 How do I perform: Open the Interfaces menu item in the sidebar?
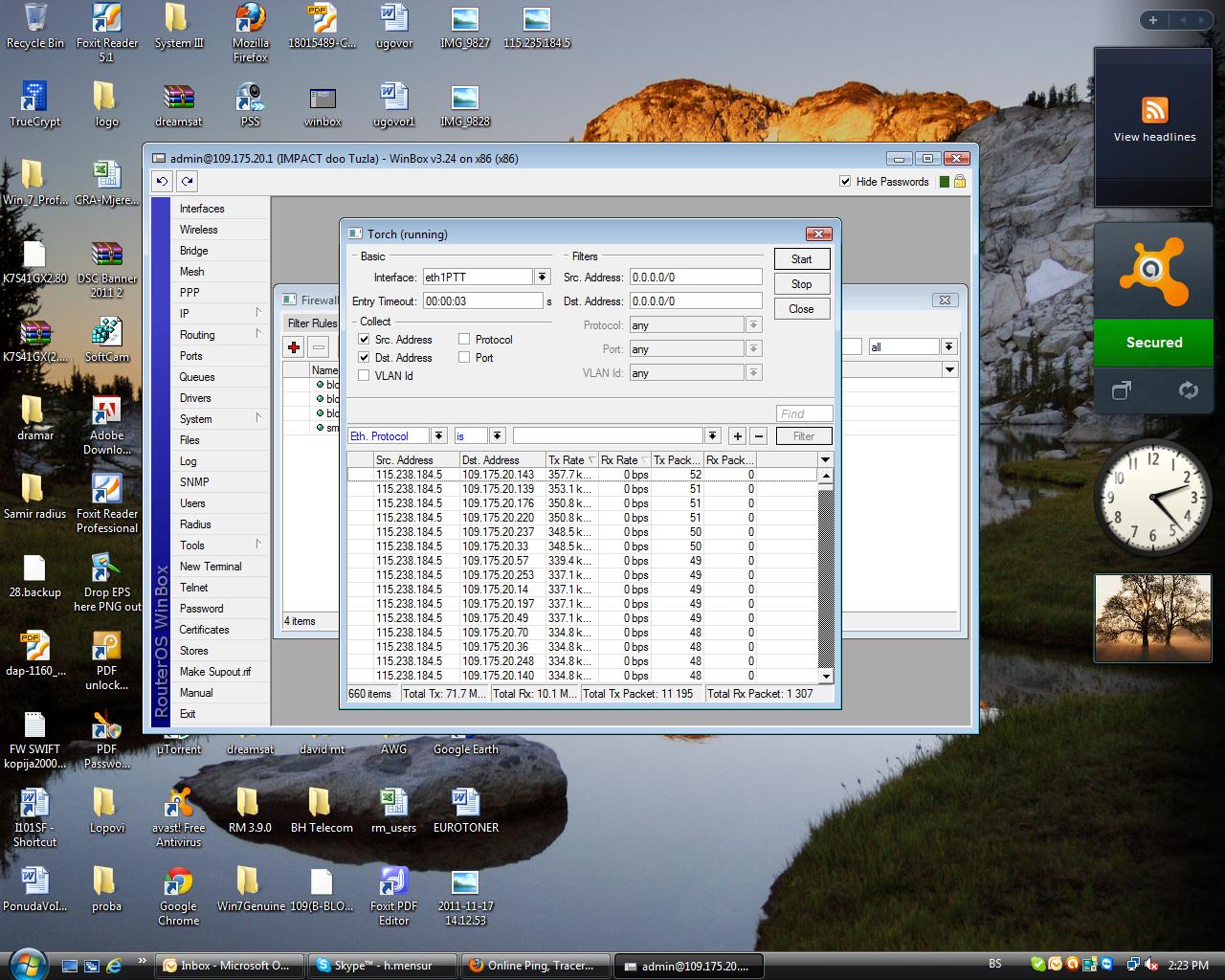(x=202, y=209)
